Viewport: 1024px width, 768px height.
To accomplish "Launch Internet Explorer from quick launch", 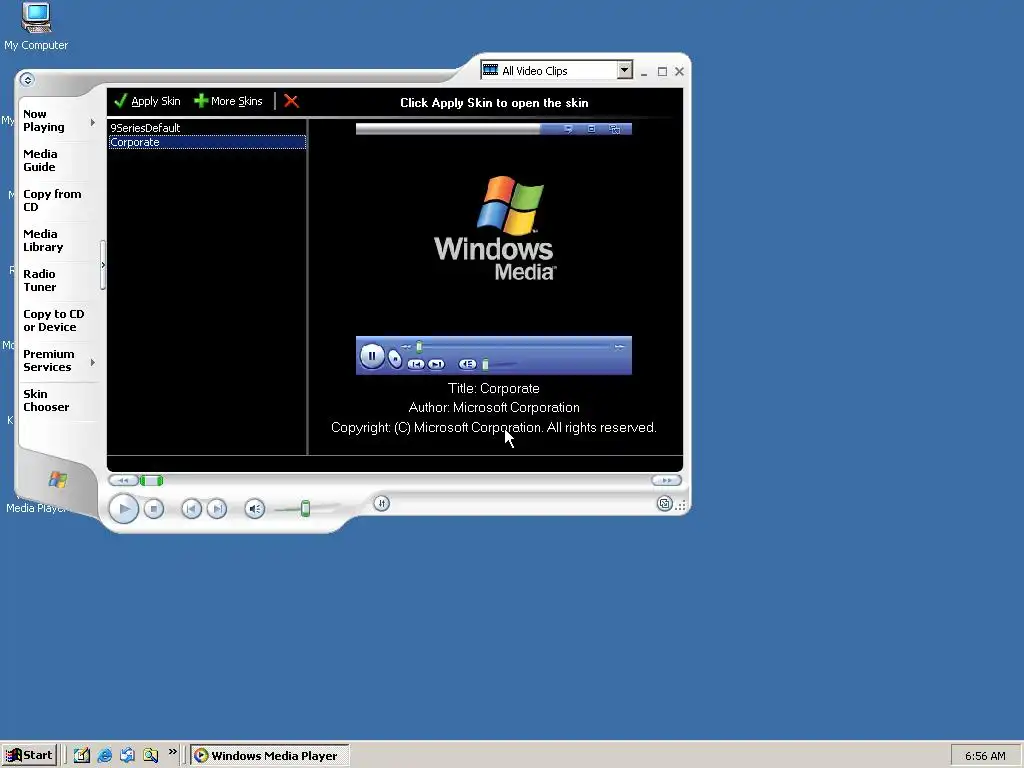I will (x=104, y=756).
